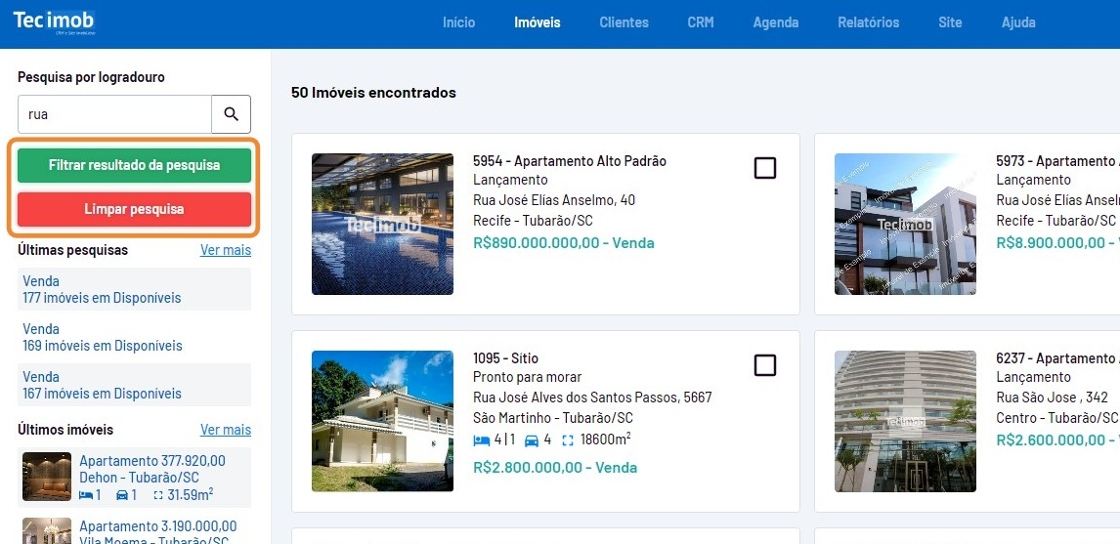Navigate to Relatórios in top bar
Screen dimensions: 1120x544
868,22
